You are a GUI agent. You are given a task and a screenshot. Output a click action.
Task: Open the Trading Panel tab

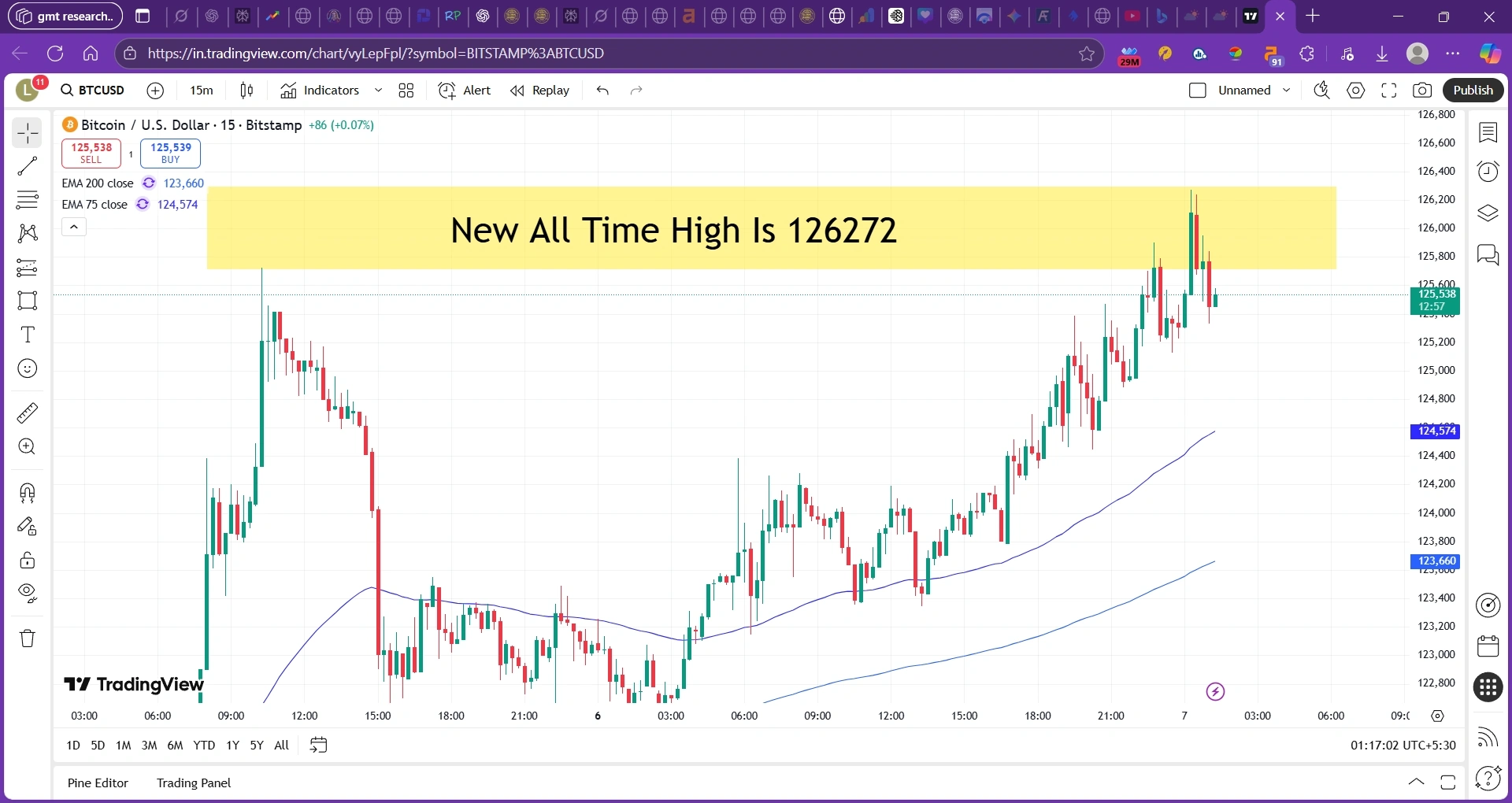[194, 783]
